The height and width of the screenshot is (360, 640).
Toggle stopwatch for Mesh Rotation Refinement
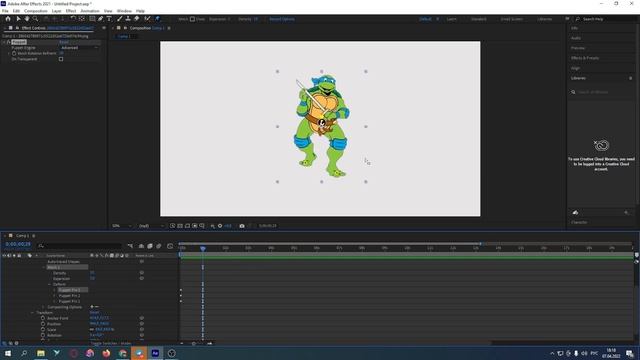[x=14, y=53]
